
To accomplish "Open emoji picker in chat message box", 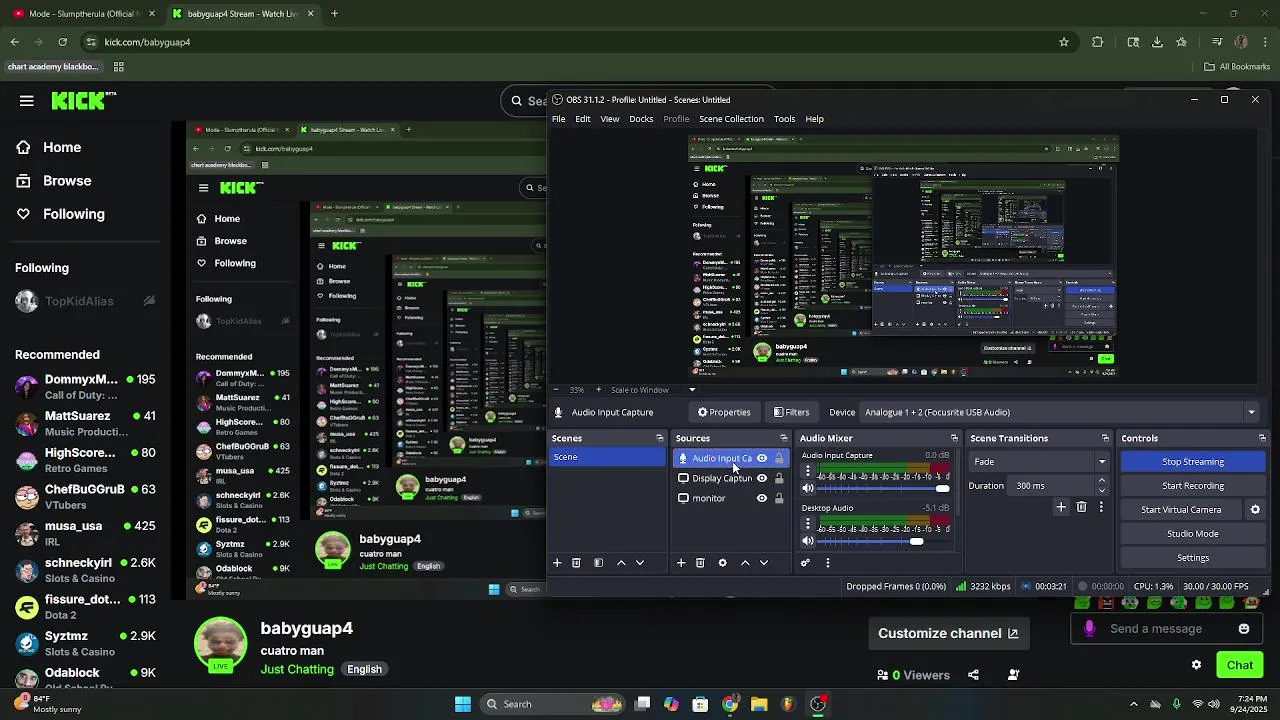I will tap(1244, 629).
